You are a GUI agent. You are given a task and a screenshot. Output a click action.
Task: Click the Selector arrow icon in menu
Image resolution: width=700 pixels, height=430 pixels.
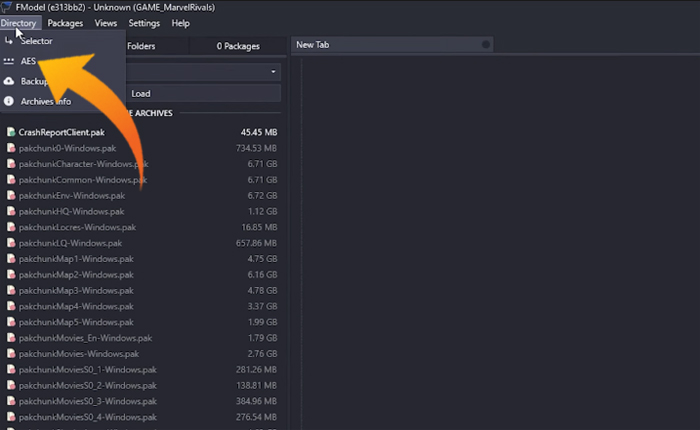click(x=9, y=41)
